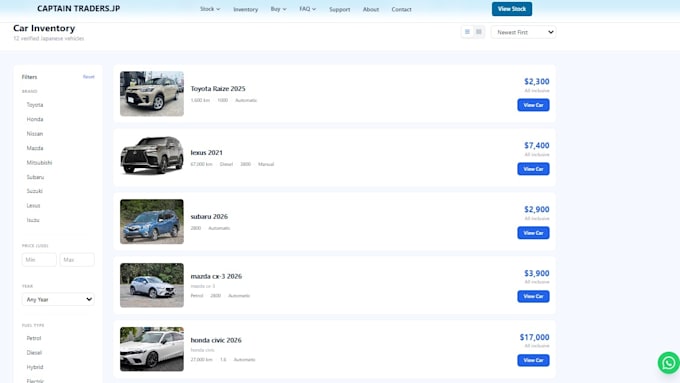Open the FAQ dropdown menu

(307, 9)
